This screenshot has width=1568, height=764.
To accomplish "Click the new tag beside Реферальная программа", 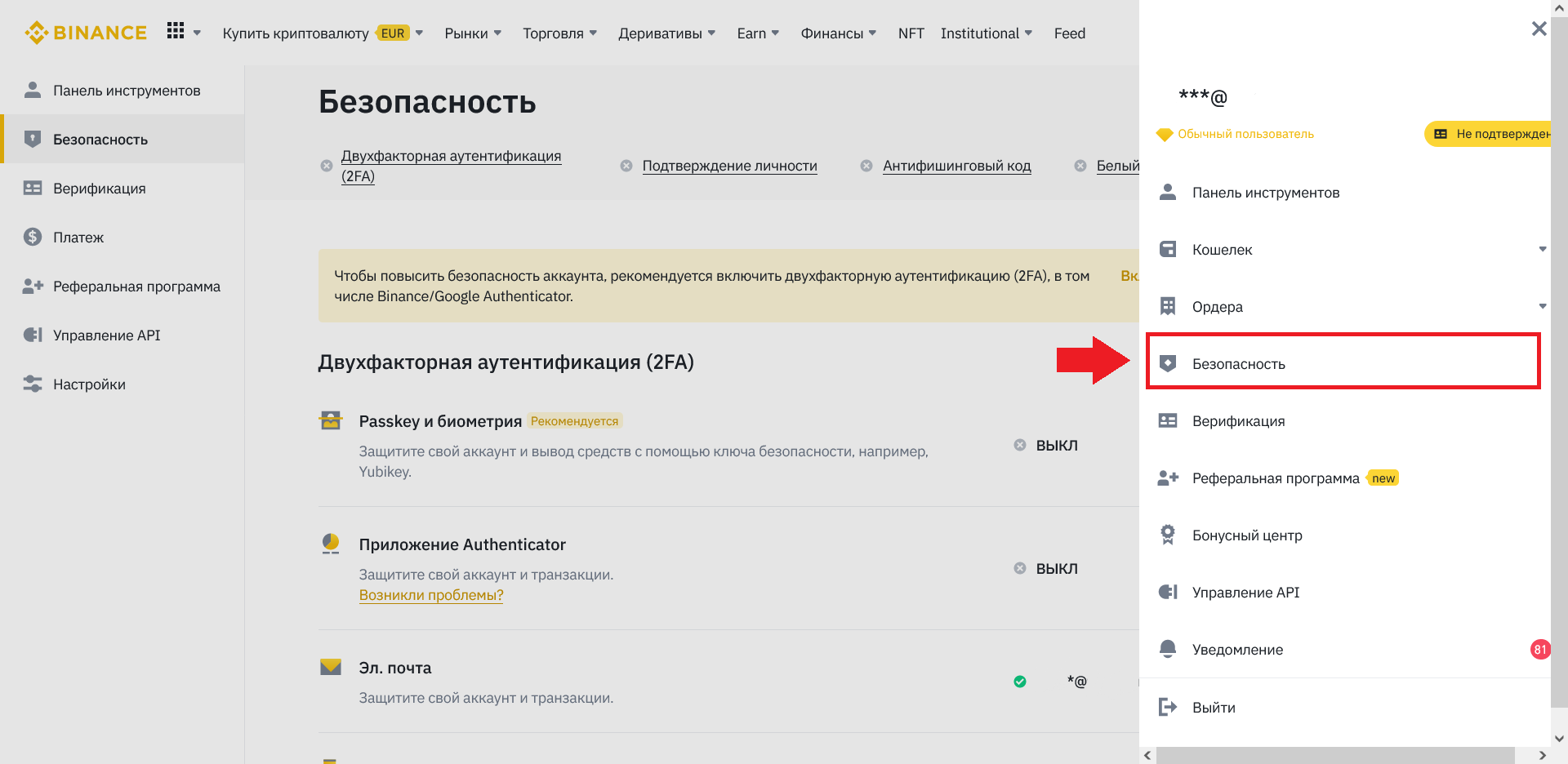I will pyautogui.click(x=1383, y=478).
